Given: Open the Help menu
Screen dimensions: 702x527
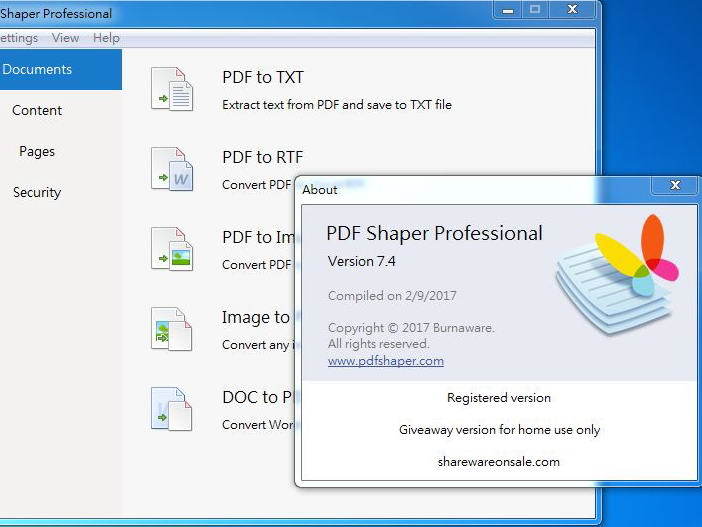Looking at the screenshot, I should [106, 38].
